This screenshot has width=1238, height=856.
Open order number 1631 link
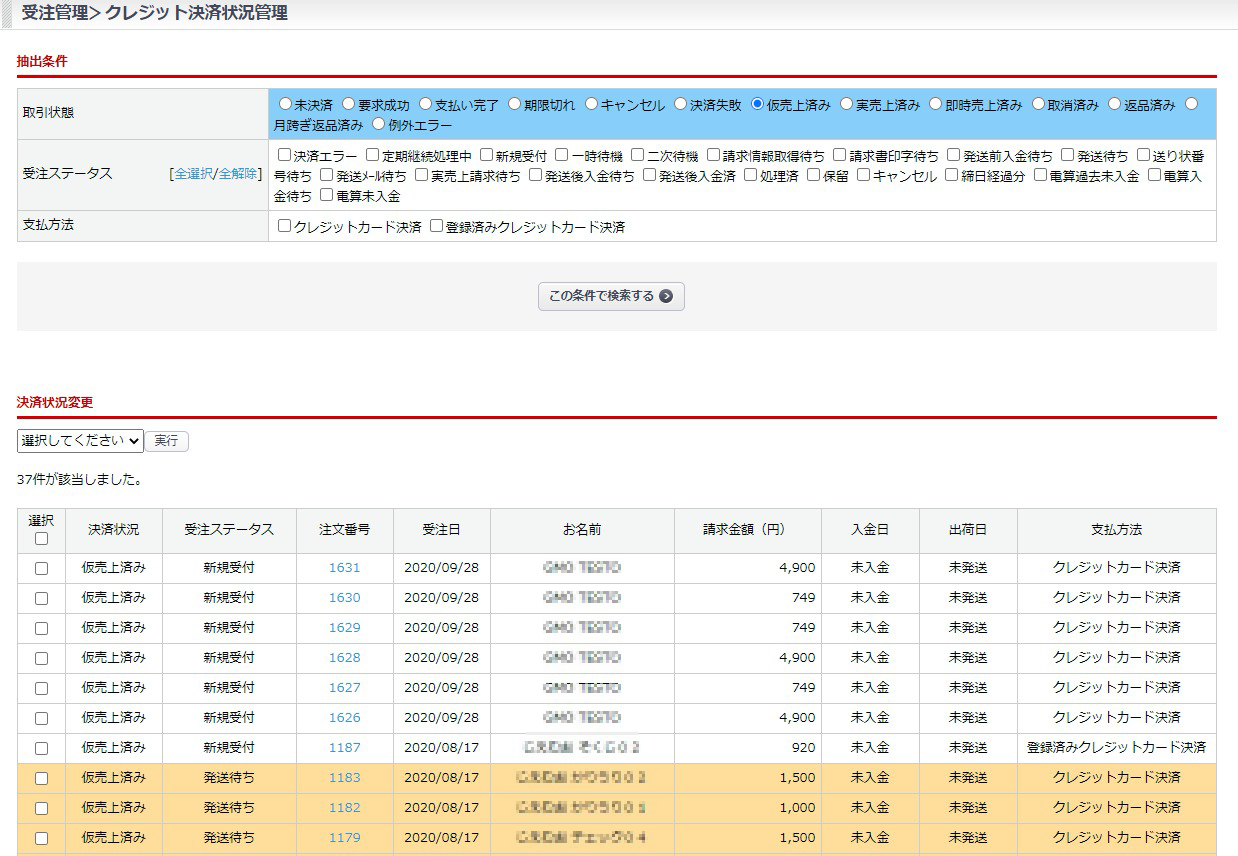point(344,568)
